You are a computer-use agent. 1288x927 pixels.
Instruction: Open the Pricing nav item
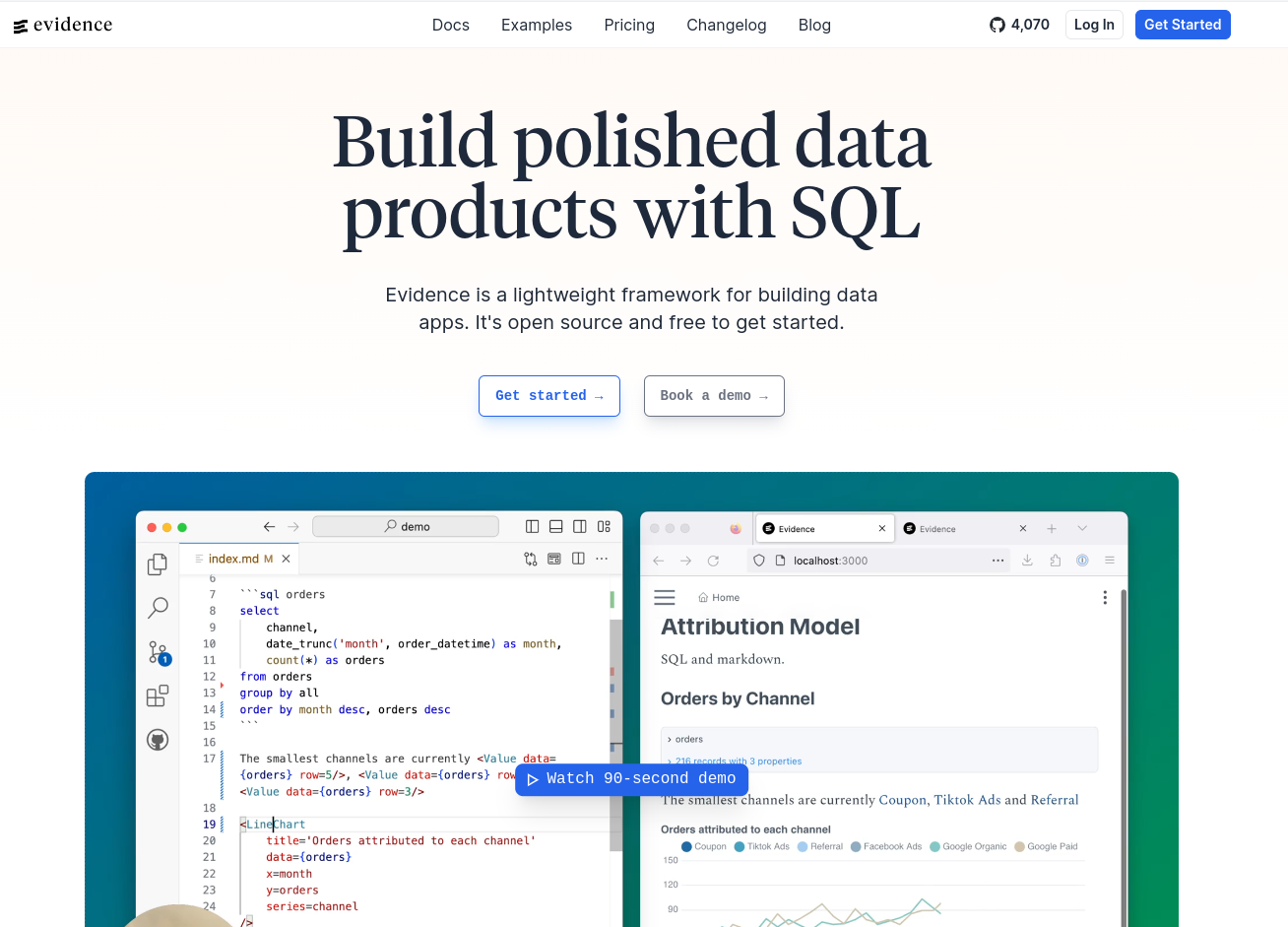click(629, 25)
